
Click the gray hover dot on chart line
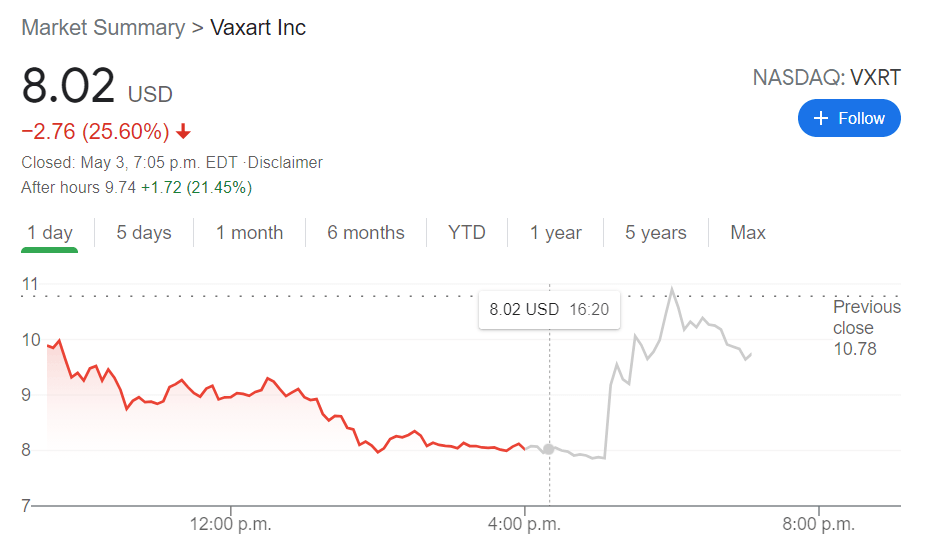point(548,449)
